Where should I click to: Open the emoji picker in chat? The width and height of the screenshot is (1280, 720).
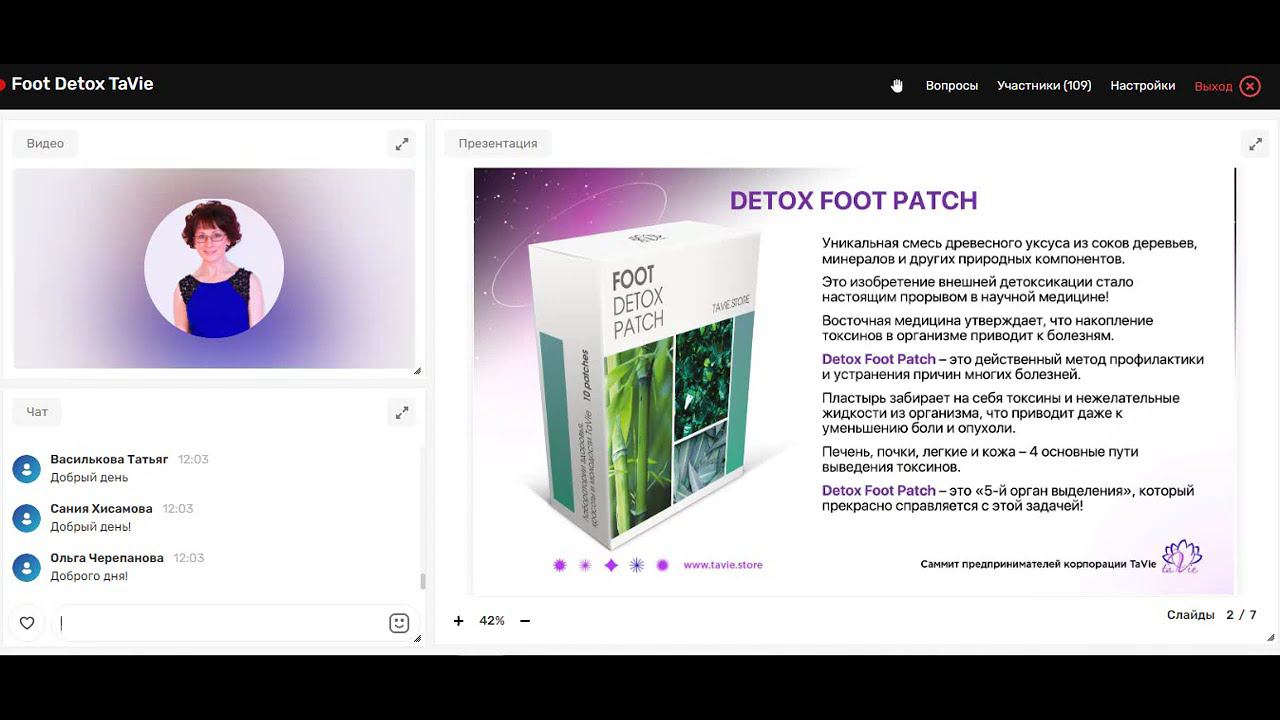(x=398, y=623)
